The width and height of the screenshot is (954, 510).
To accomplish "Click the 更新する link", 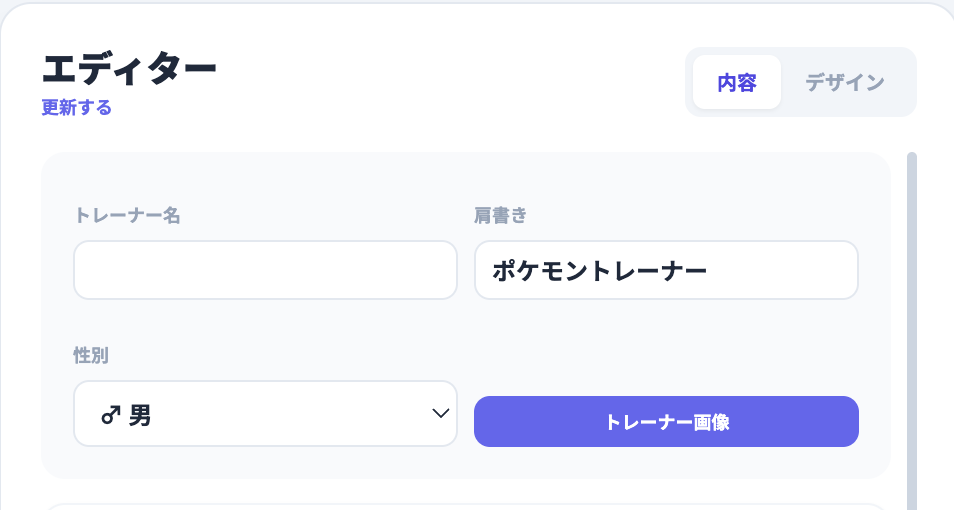I will [76, 108].
